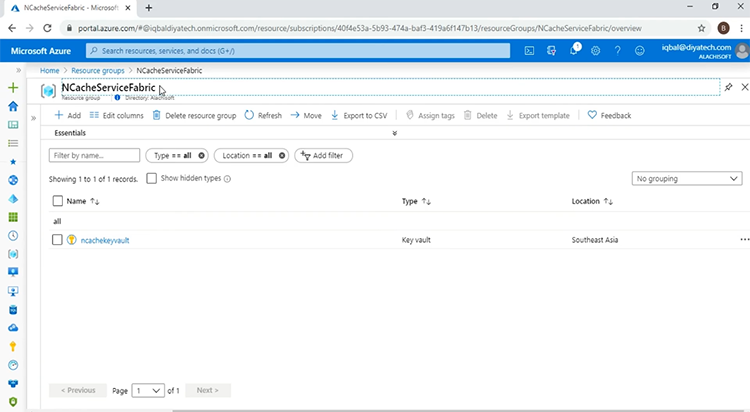Open Resource groups cube icon in sidebar
Screen dimensions: 750x412
tap(13, 254)
